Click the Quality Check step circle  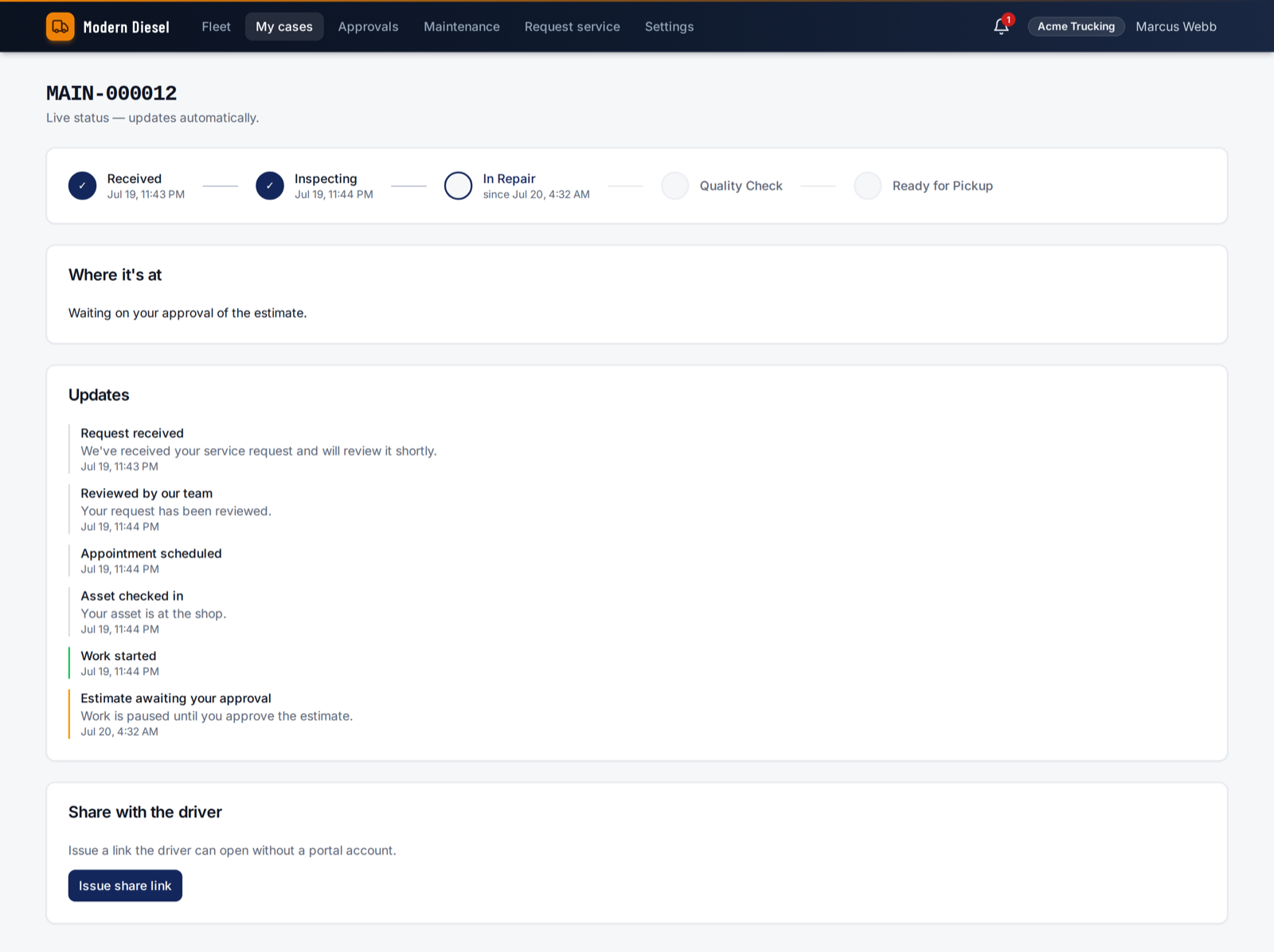click(674, 185)
